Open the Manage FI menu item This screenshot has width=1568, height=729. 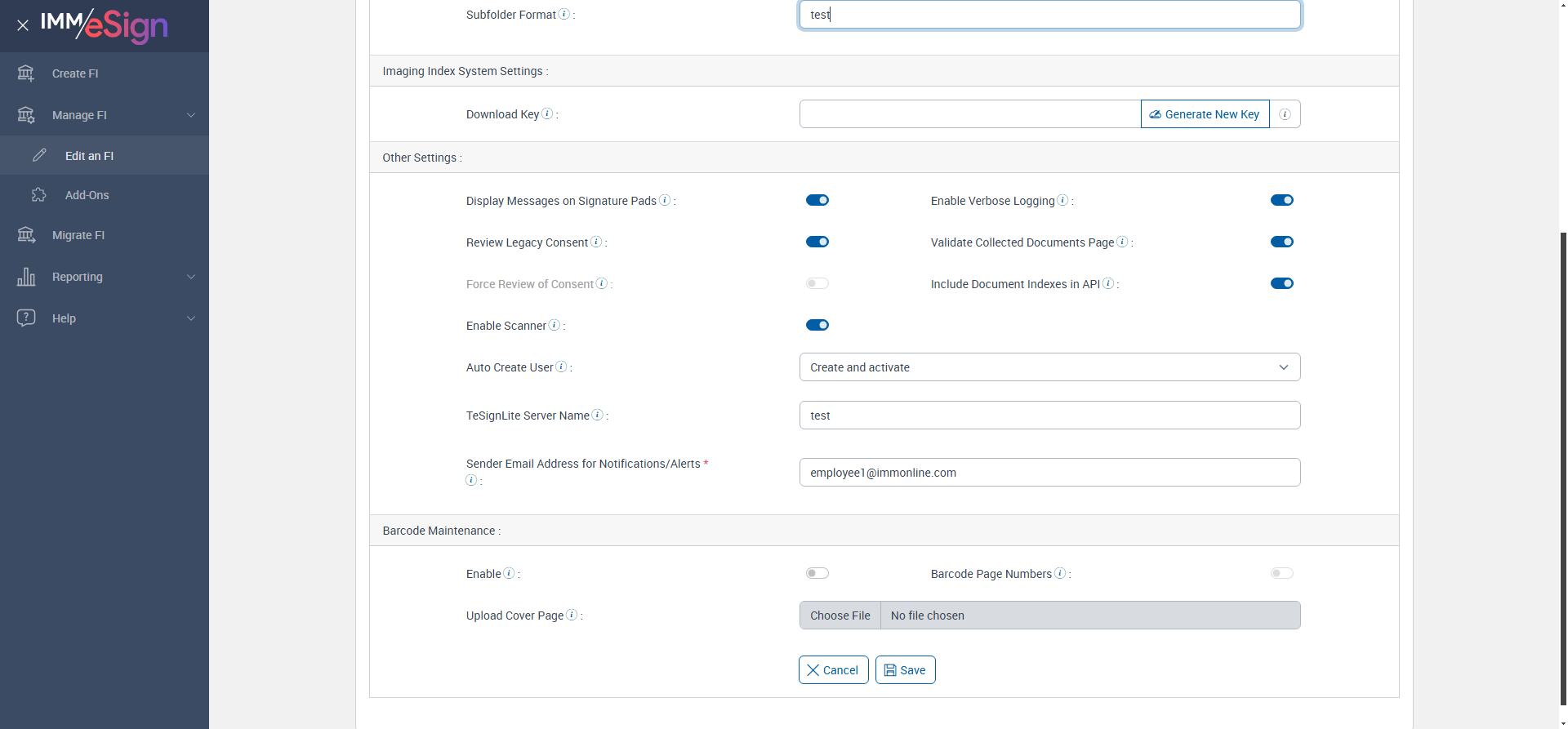point(105,115)
